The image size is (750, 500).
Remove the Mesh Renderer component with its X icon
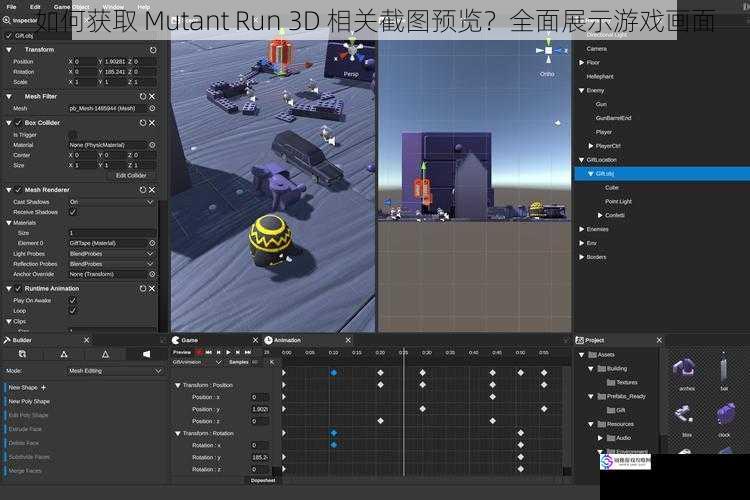152,190
